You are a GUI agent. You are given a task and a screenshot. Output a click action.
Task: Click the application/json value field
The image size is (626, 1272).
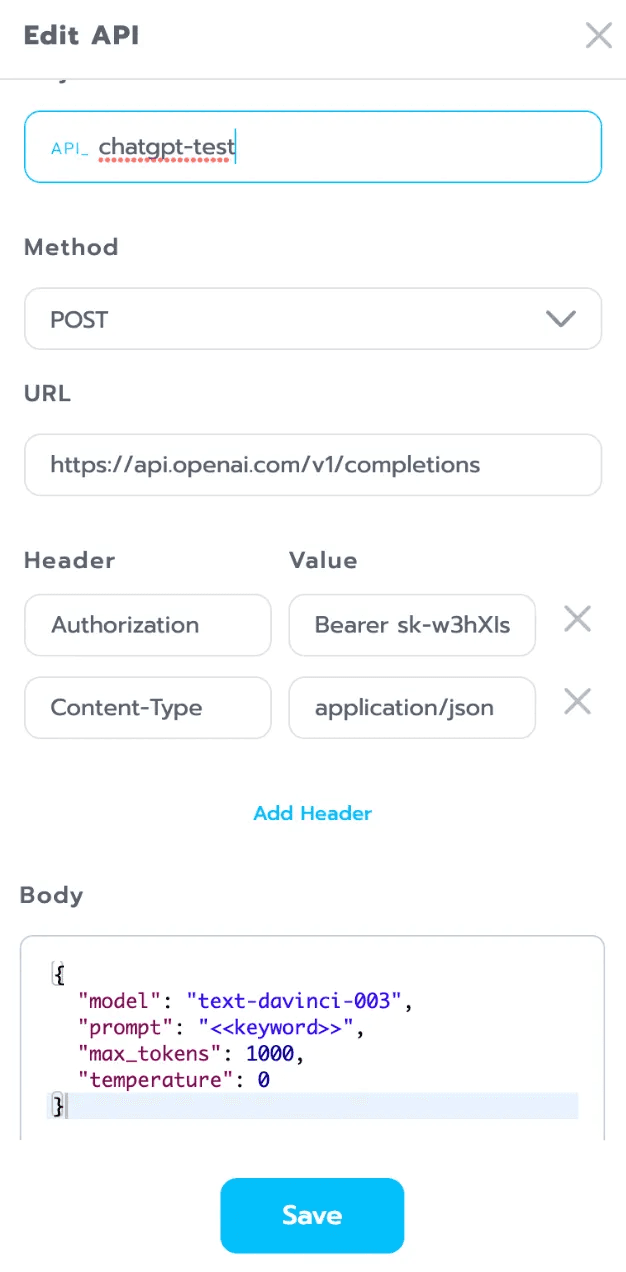point(411,707)
